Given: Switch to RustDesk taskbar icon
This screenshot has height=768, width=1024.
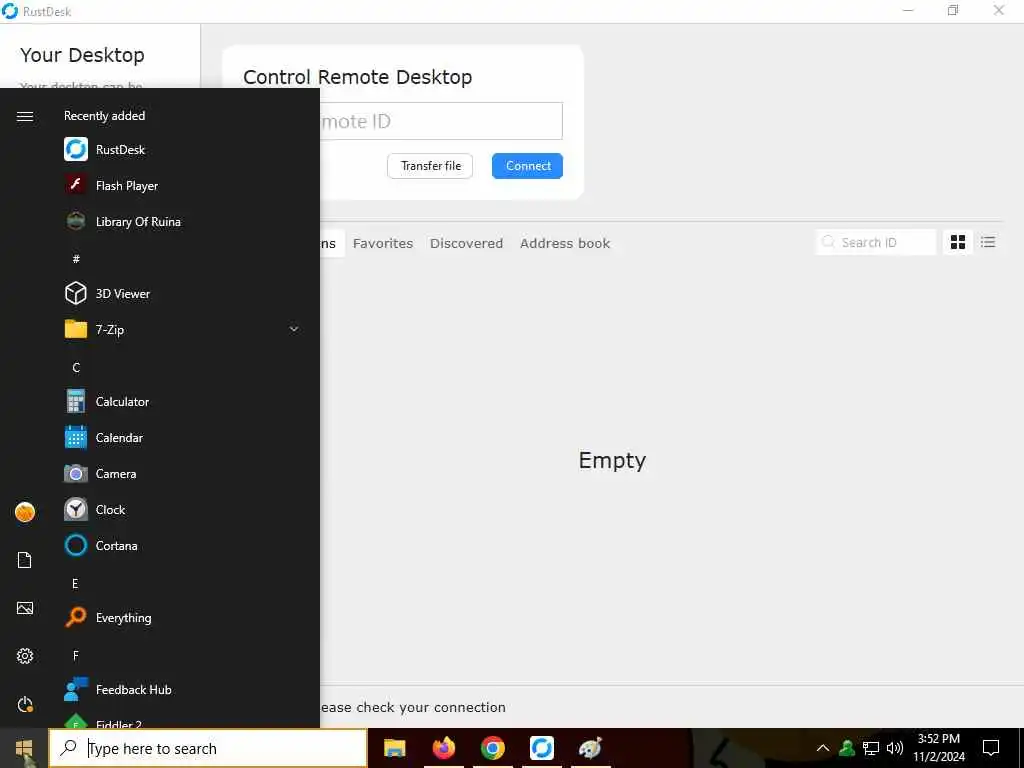Looking at the screenshot, I should (541, 748).
